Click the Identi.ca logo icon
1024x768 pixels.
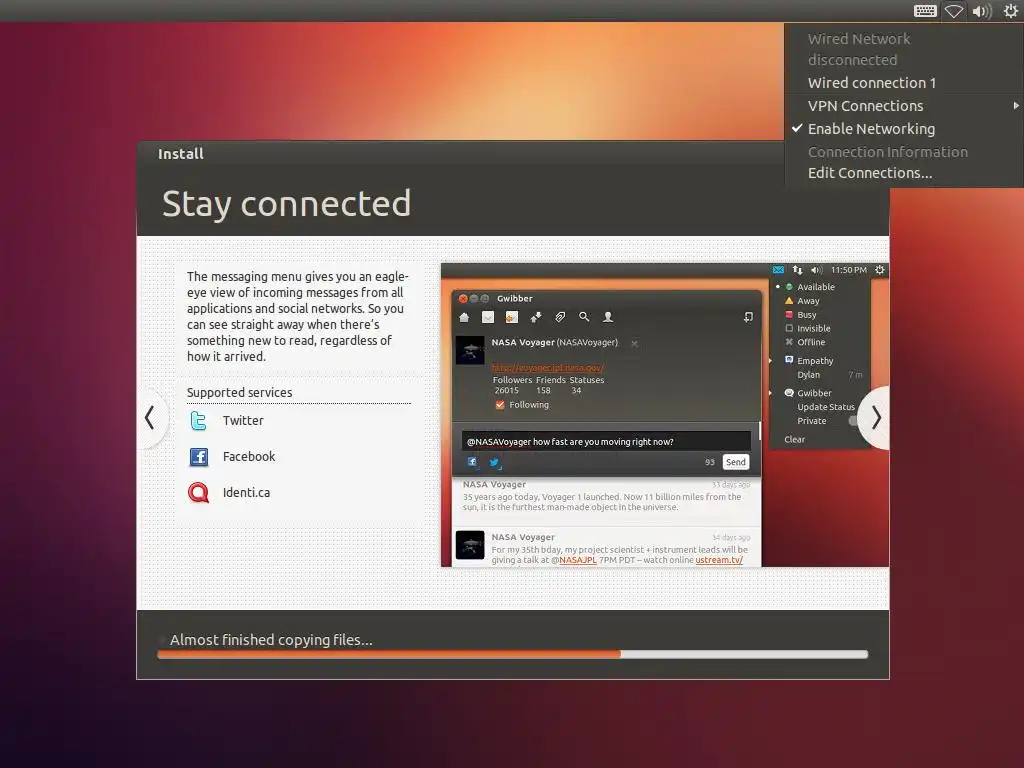point(199,492)
